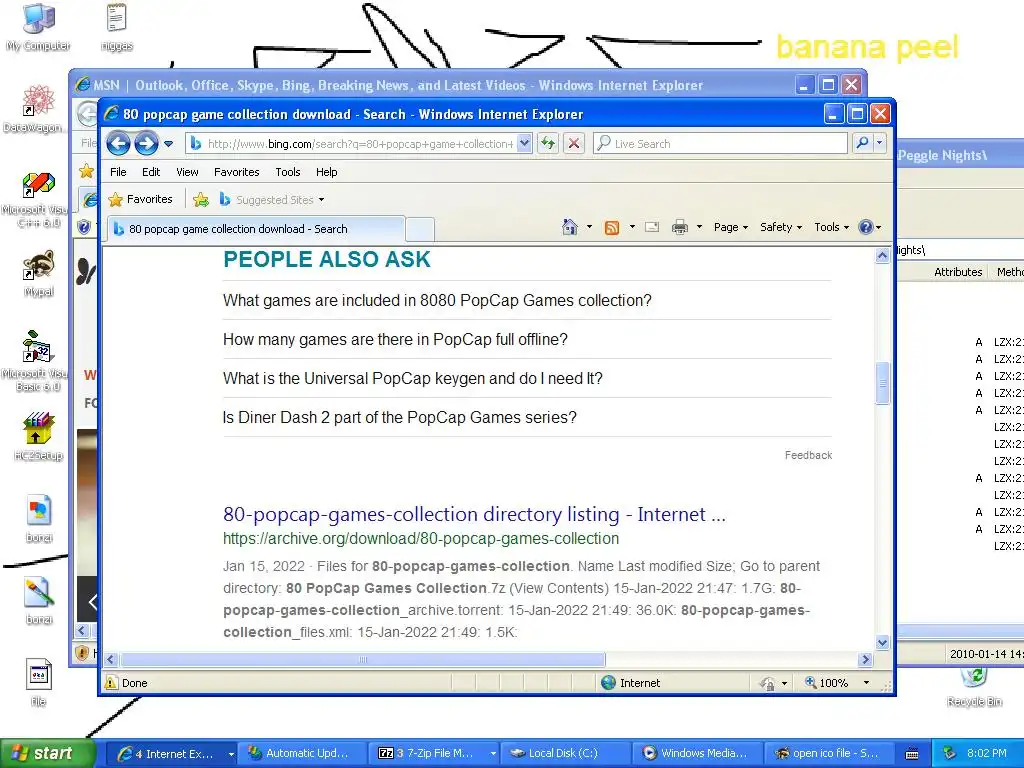Open '80-popcap-games-collection directory listing' result
Screen dimensions: 1024x768
474,515
